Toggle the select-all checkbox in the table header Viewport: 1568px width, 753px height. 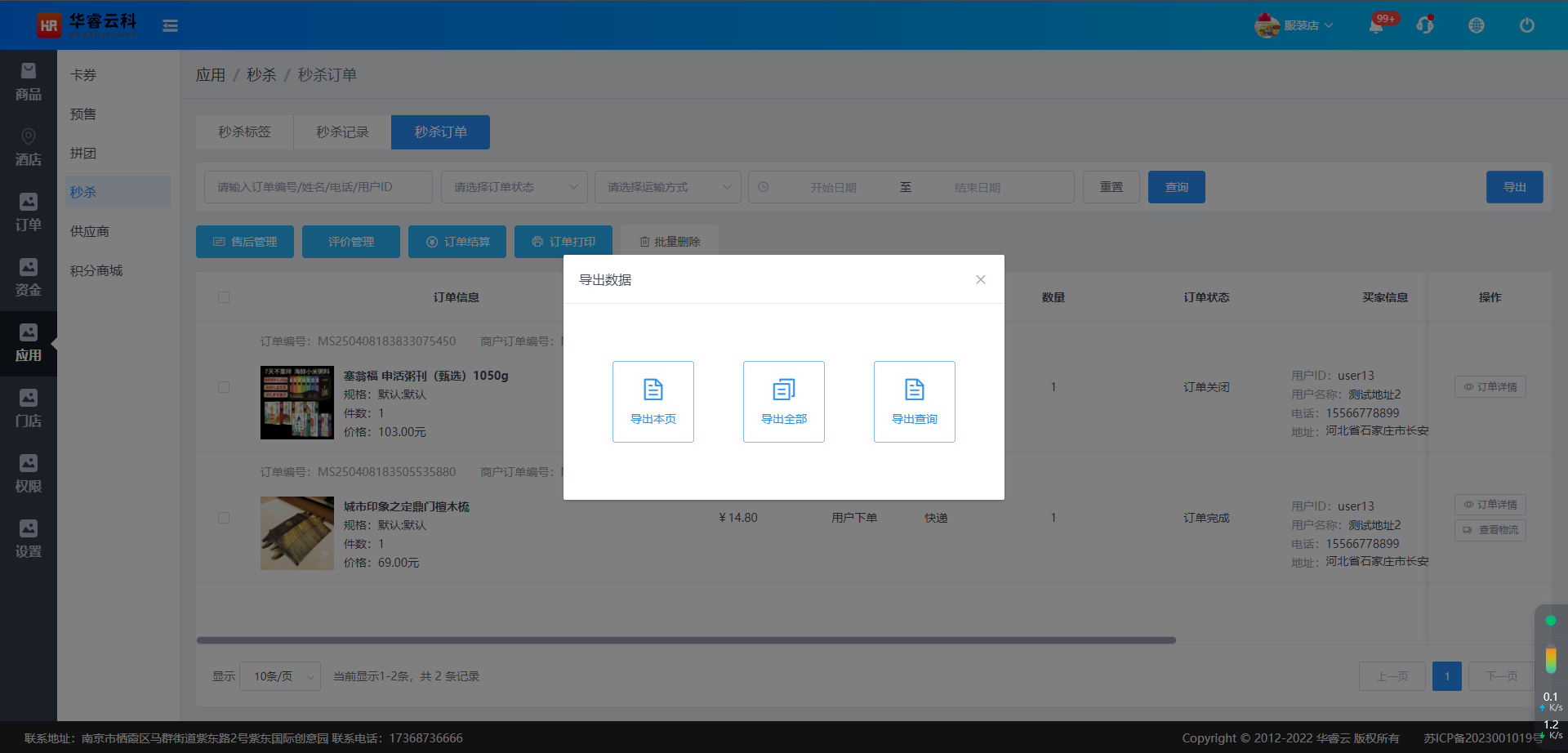tap(224, 297)
